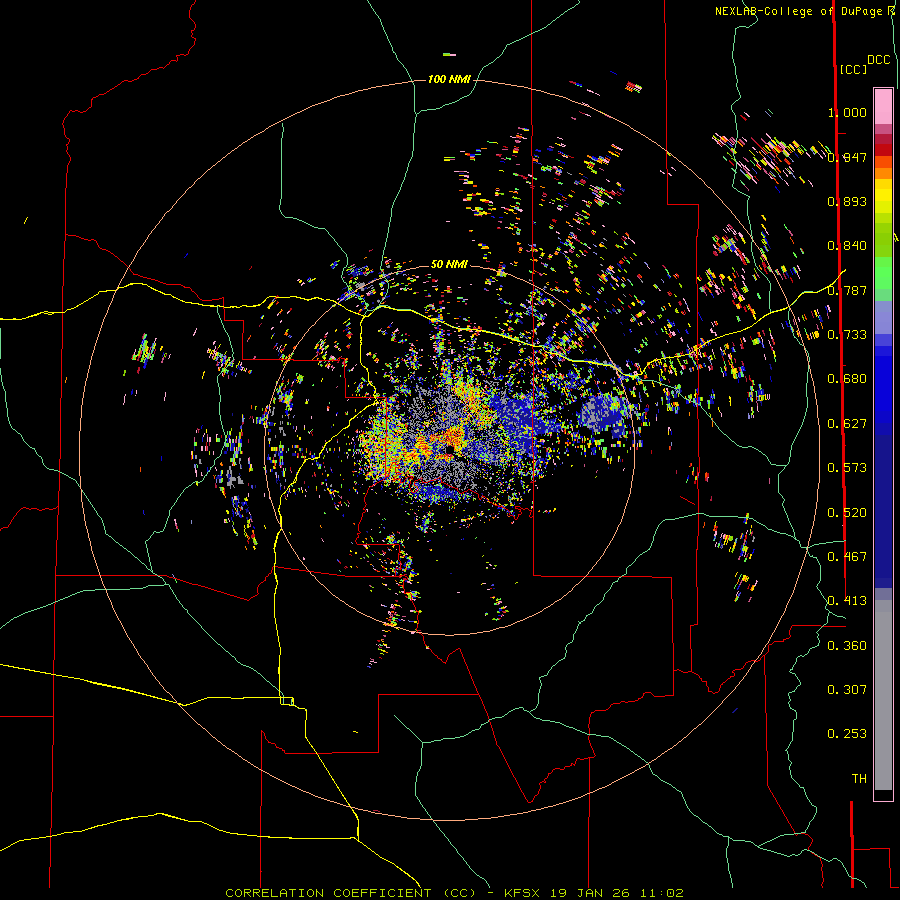Click the KFSX radar site identifier
The image size is (900, 900).
click(x=522, y=893)
